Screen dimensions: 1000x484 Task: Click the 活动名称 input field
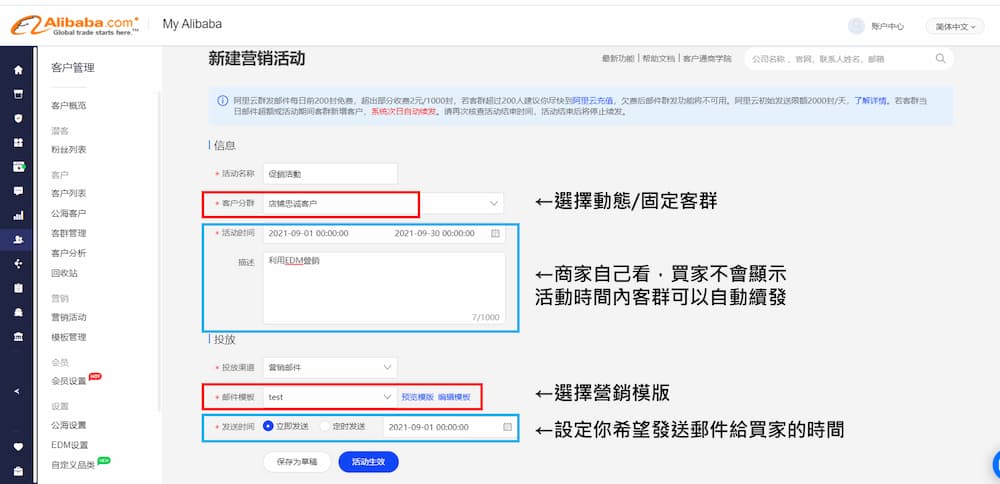pyautogui.click(x=330, y=173)
